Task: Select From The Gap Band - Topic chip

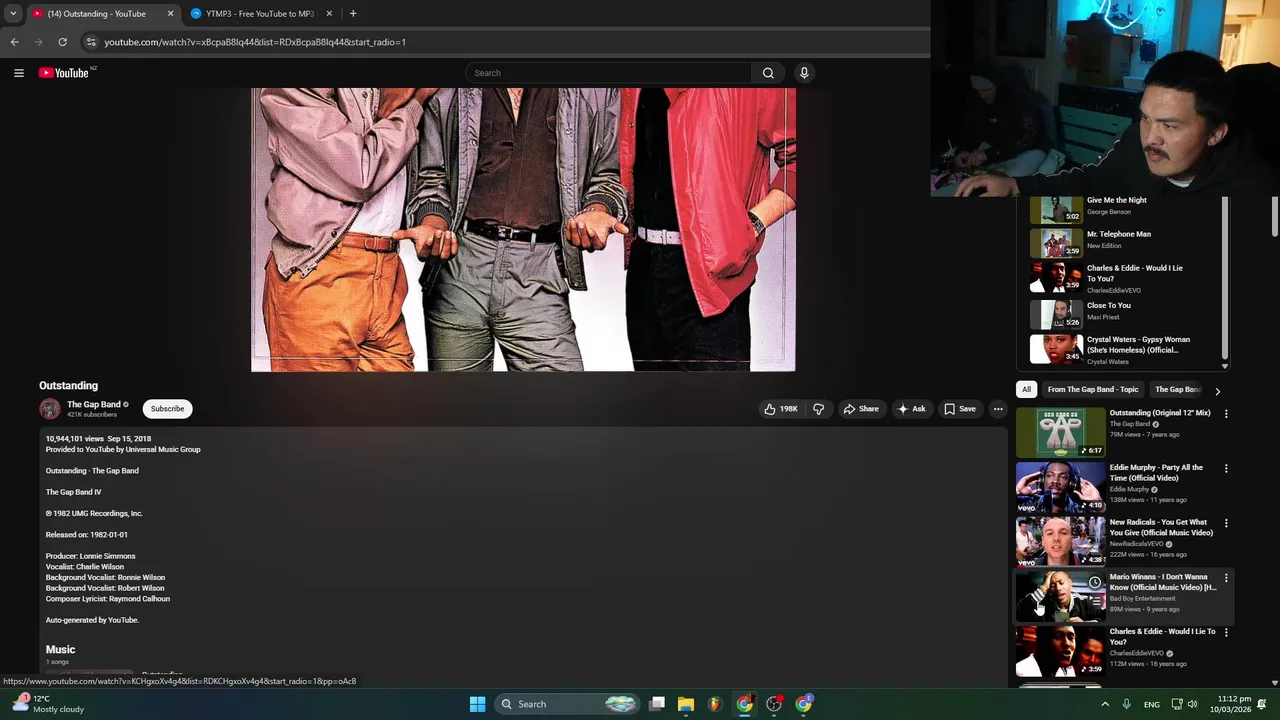Action: click(x=1093, y=390)
